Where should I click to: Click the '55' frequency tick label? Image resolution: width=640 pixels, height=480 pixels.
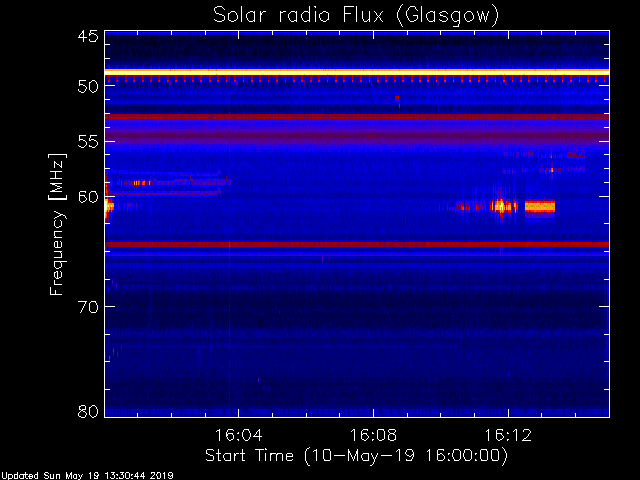88,142
